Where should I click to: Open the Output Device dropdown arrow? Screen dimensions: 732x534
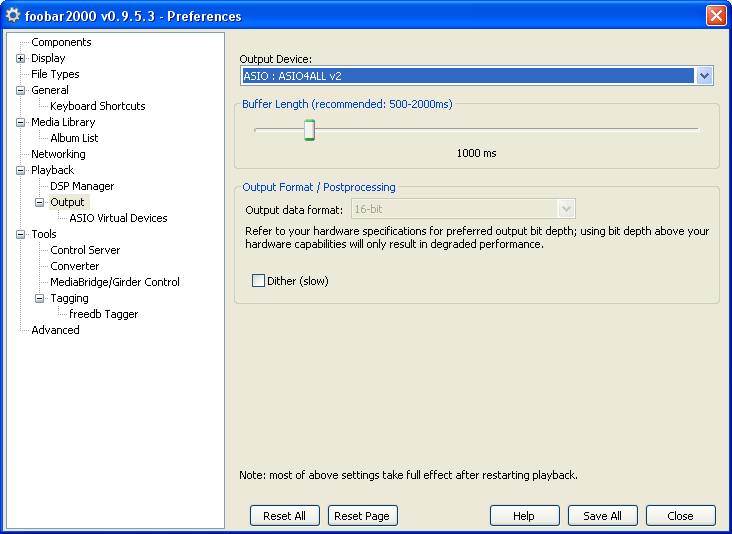click(704, 76)
